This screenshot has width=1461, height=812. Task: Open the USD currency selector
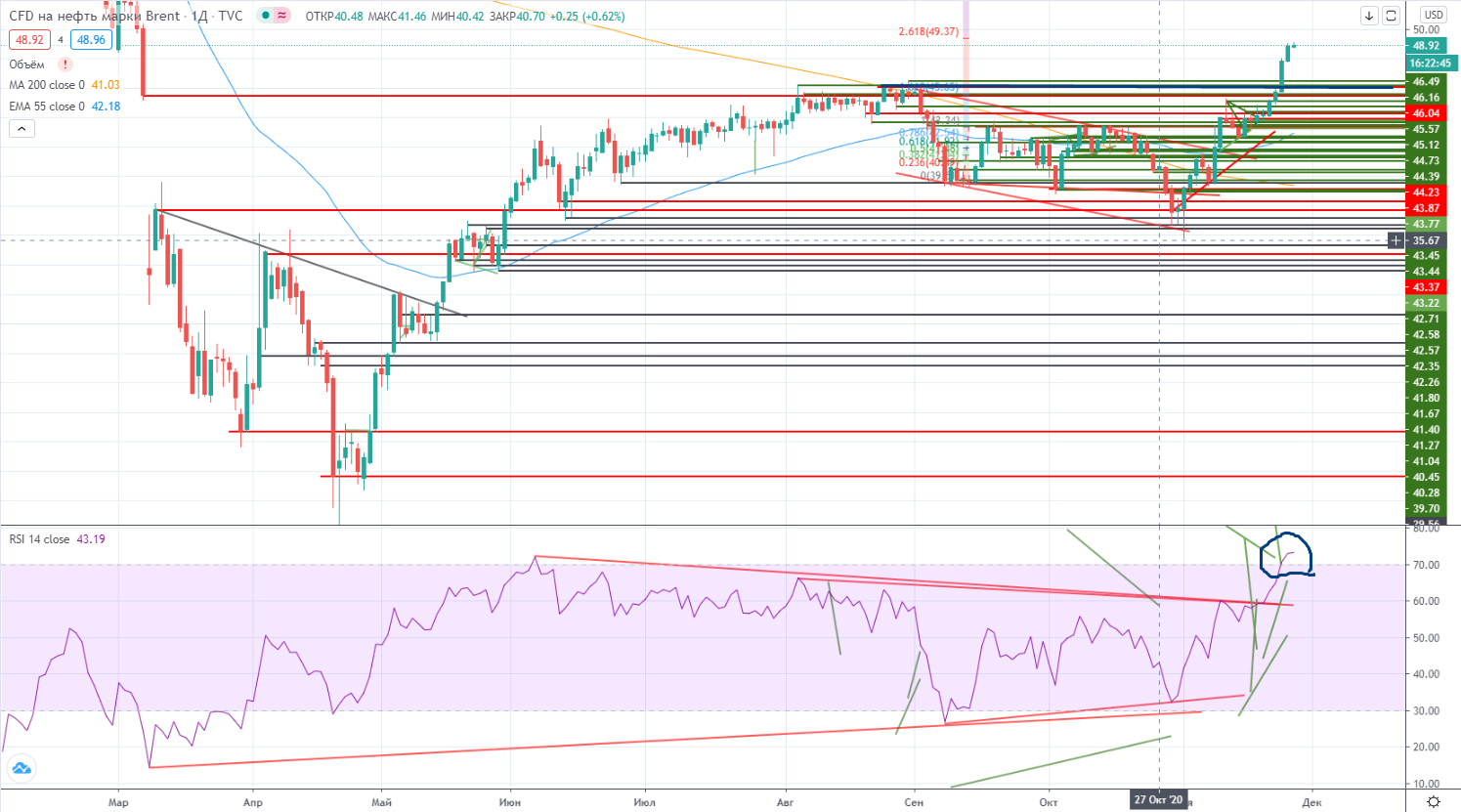pos(1433,15)
